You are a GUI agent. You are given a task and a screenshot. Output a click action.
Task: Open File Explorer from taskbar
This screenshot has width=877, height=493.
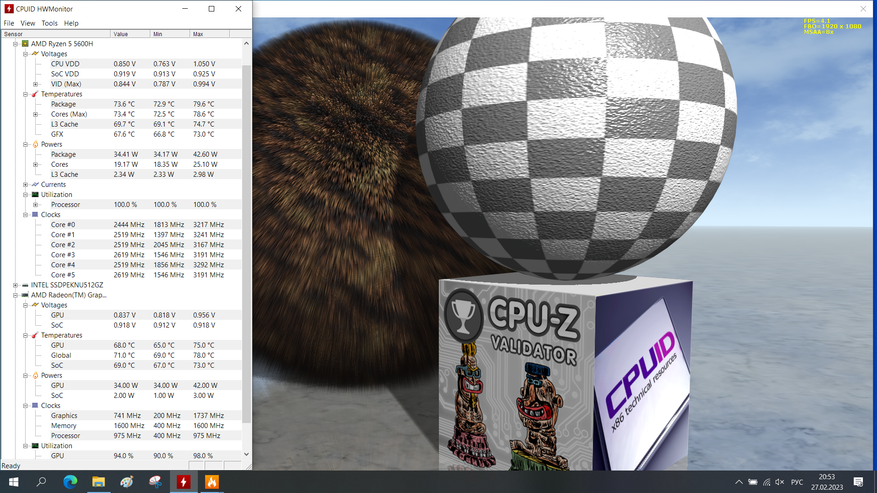tap(98, 482)
